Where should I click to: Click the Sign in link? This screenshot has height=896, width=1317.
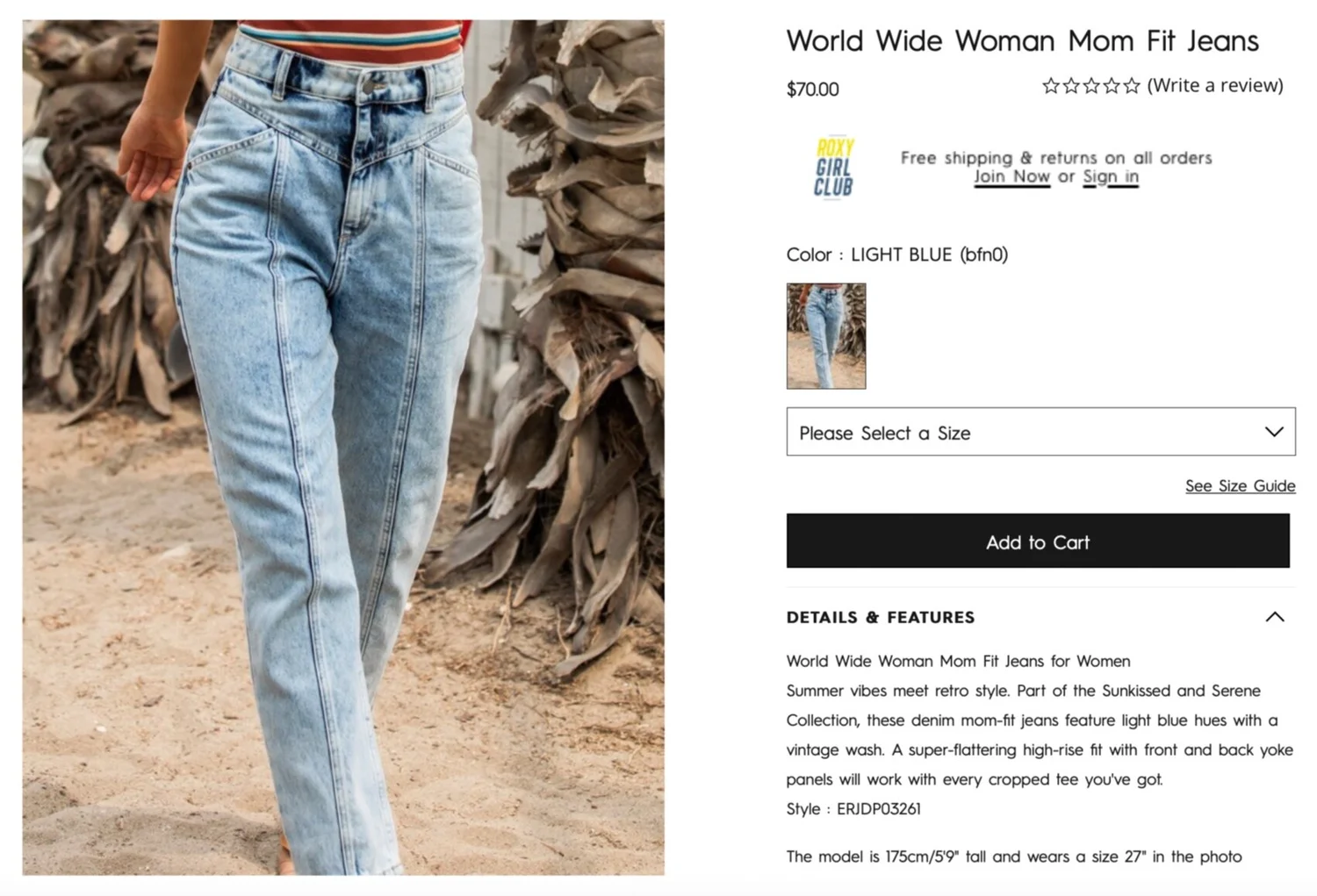pyautogui.click(x=1111, y=176)
